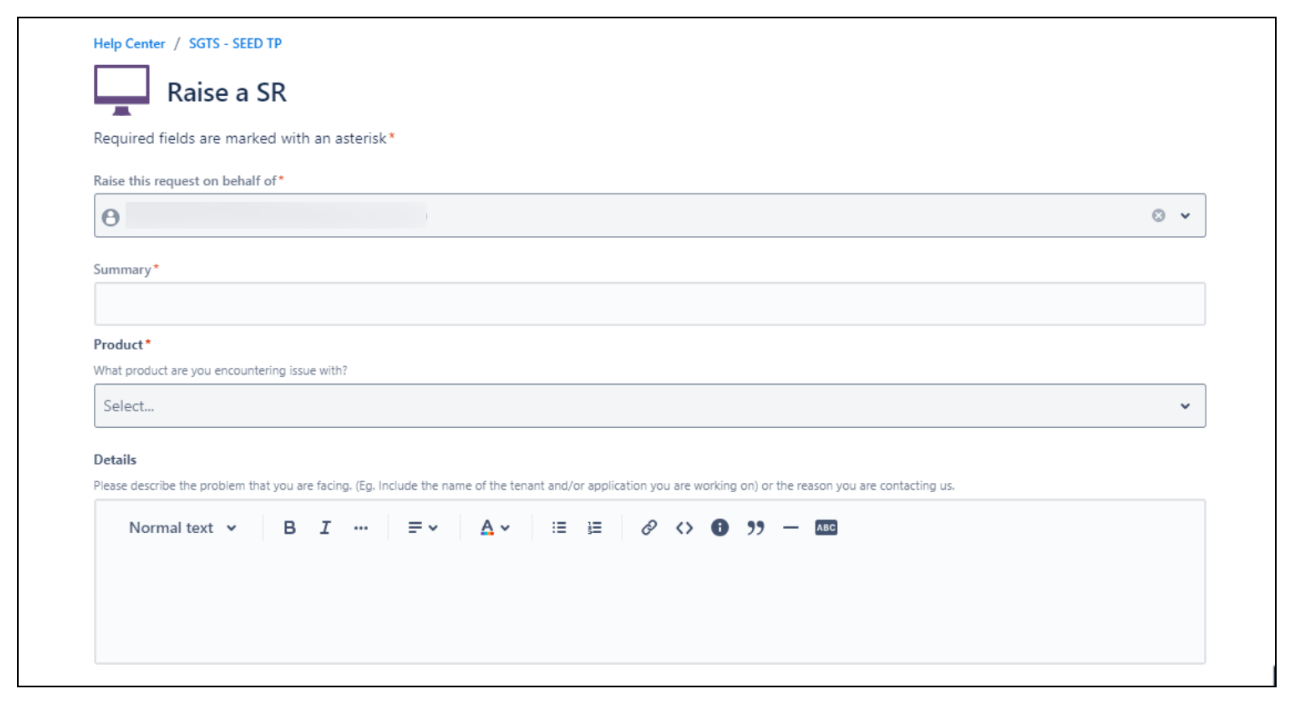This screenshot has width=1298, height=710.
Task: Expand the raise on behalf of user picker
Action: click(x=1186, y=213)
